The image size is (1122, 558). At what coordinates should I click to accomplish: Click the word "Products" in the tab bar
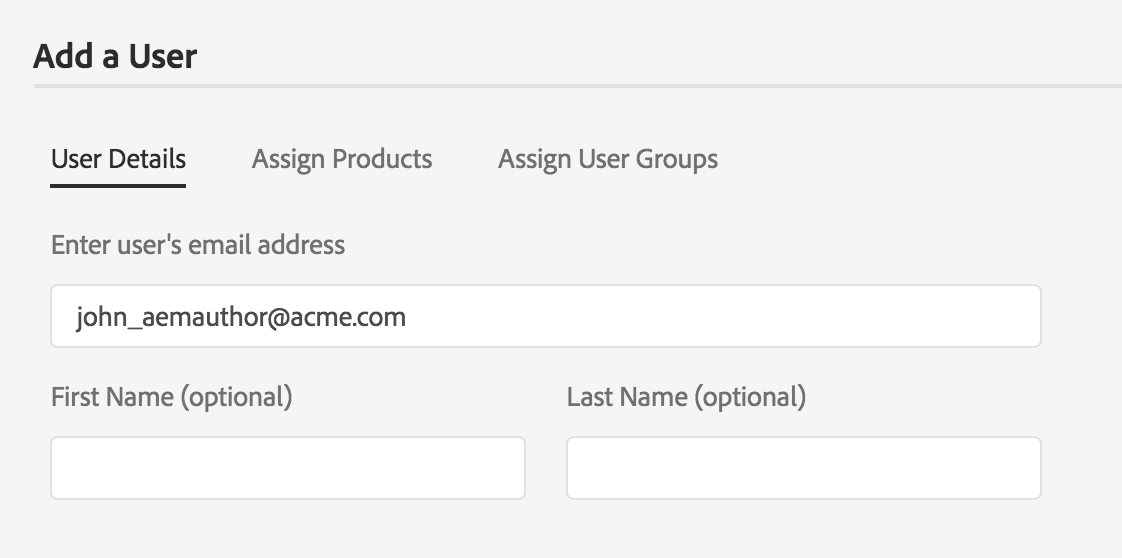tap(382, 159)
